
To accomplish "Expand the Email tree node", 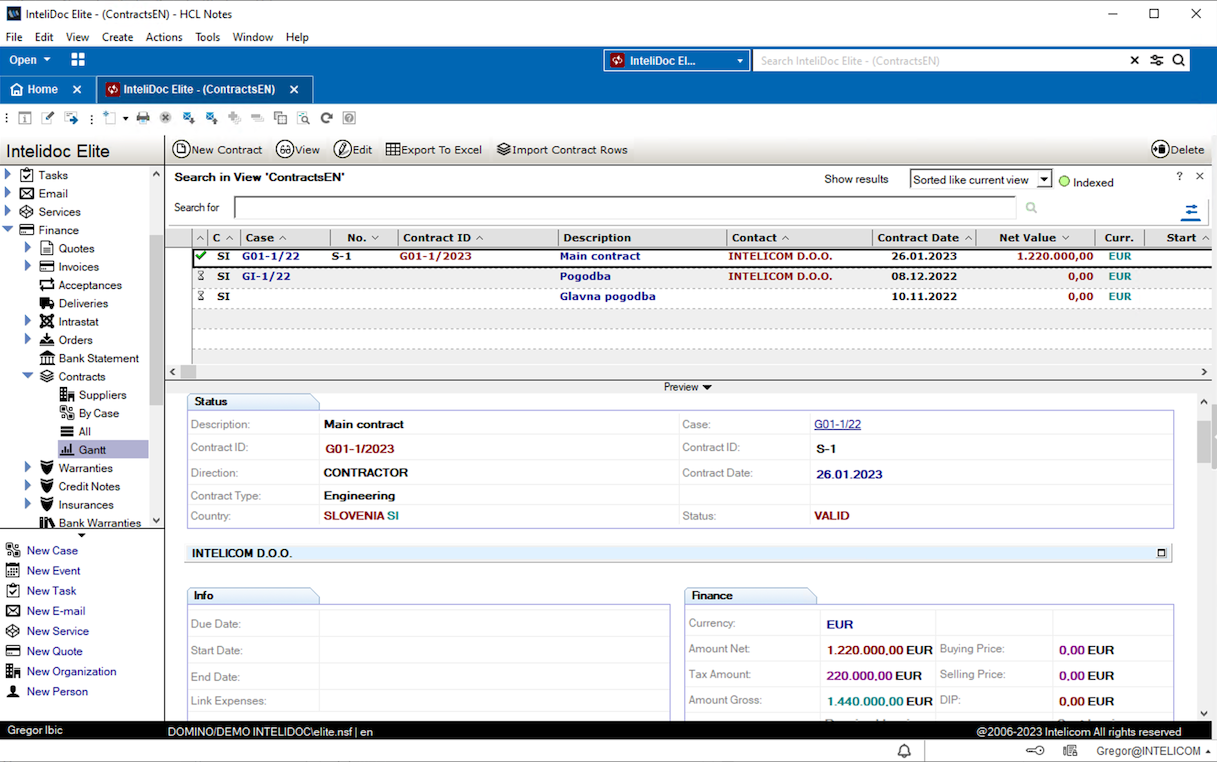I will tap(8, 193).
